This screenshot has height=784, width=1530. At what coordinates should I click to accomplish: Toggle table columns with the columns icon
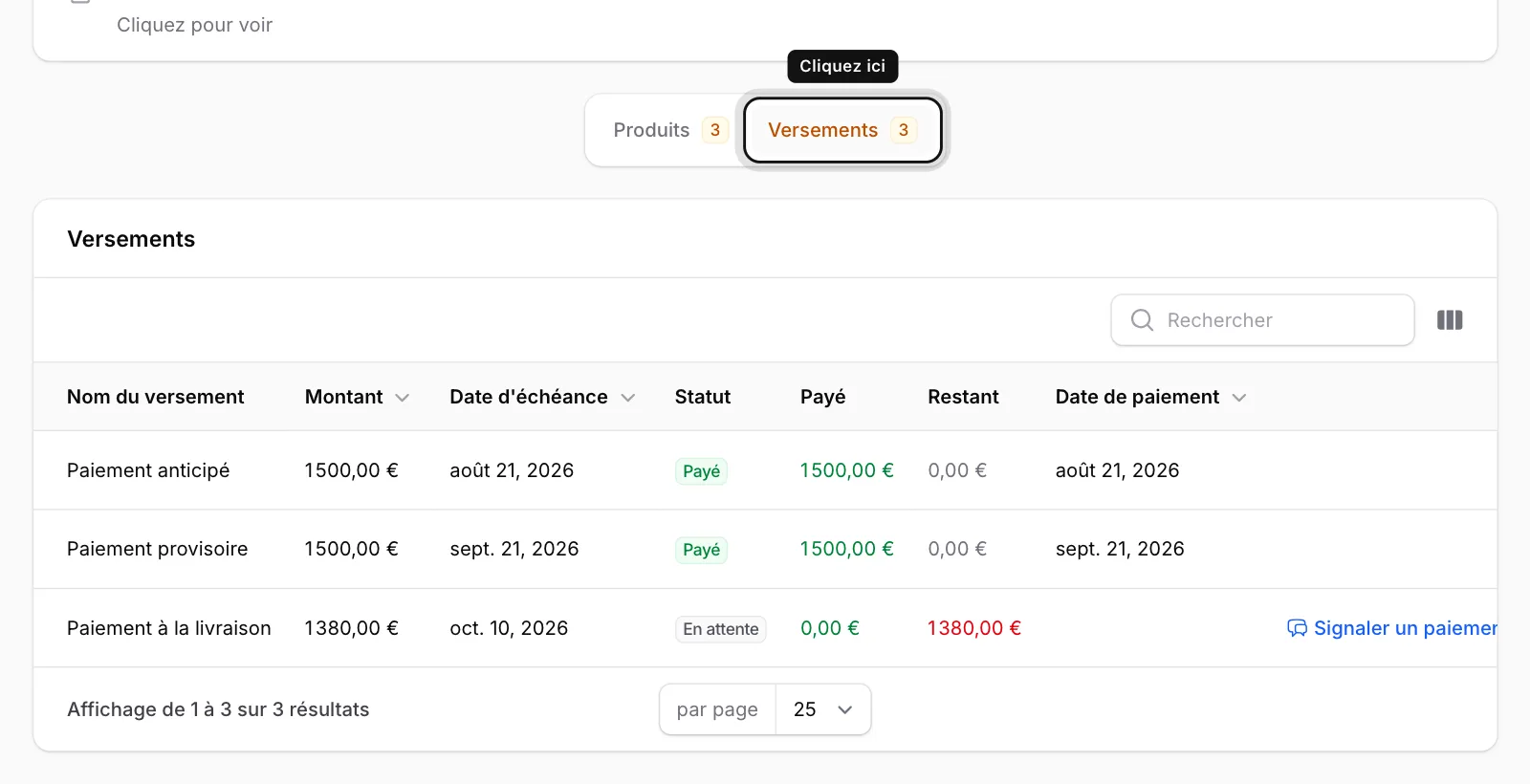tap(1450, 320)
